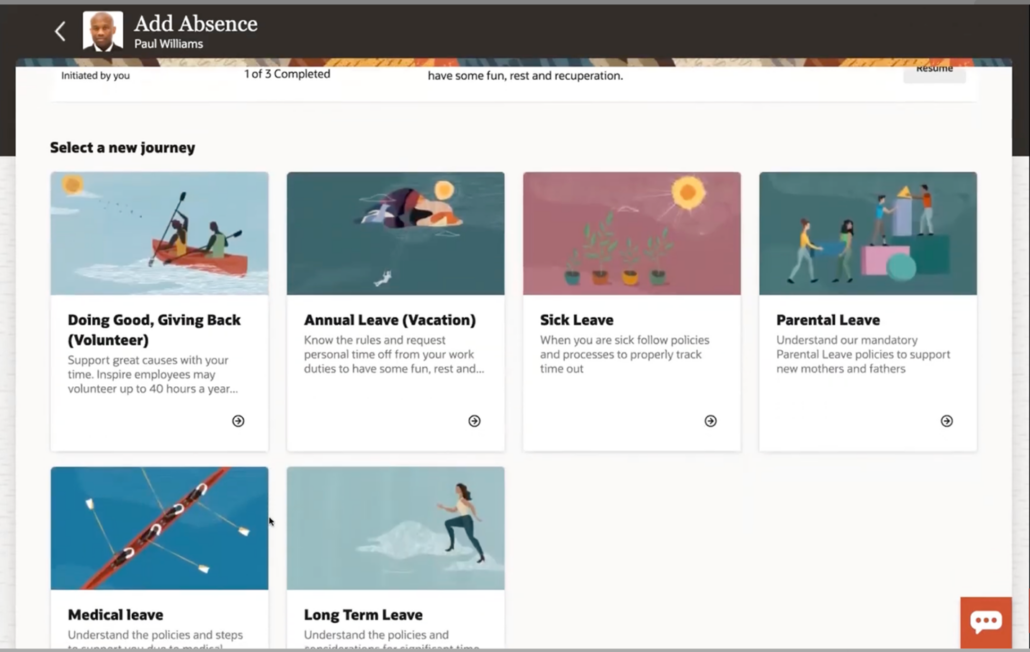Select the kayak illustration thumbnail

click(x=160, y=233)
